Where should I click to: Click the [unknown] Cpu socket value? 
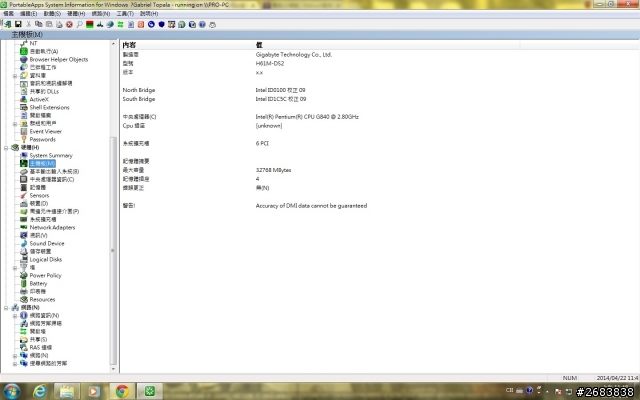pos(269,126)
